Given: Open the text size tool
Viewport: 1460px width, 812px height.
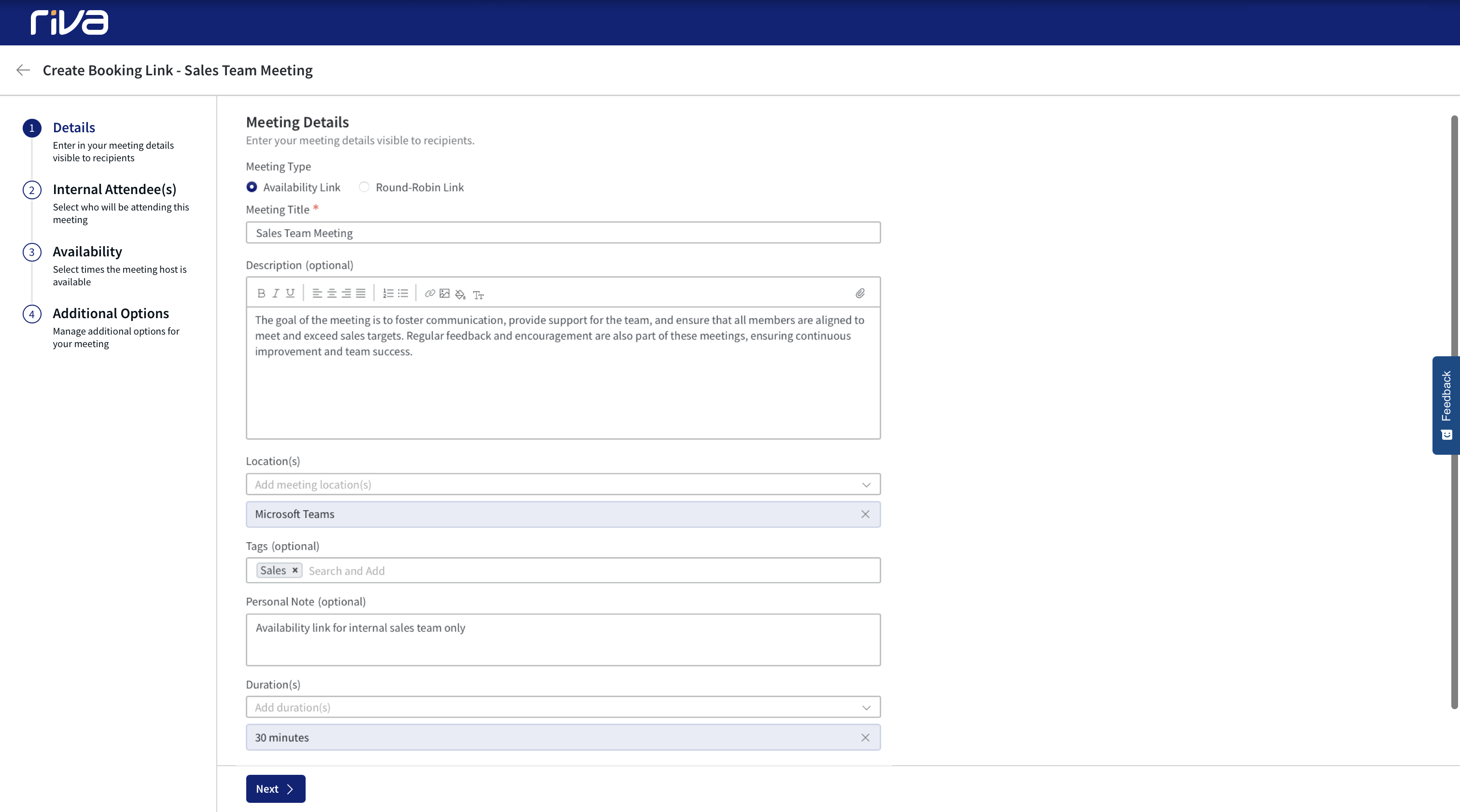Looking at the screenshot, I should [x=478, y=294].
